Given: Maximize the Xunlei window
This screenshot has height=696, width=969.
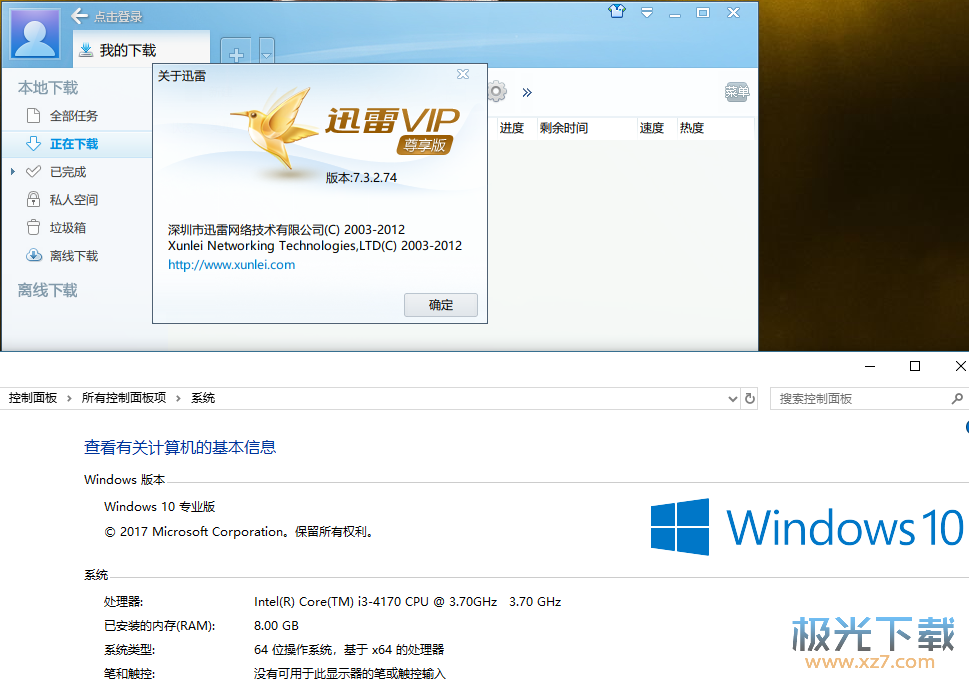Looking at the screenshot, I should tap(703, 12).
